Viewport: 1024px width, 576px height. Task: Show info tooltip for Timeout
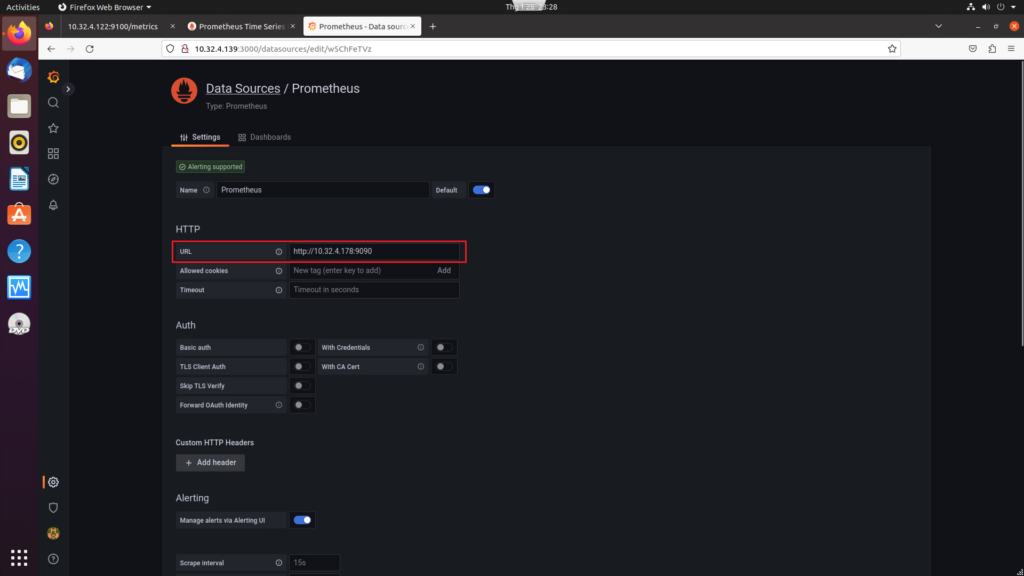(279, 290)
